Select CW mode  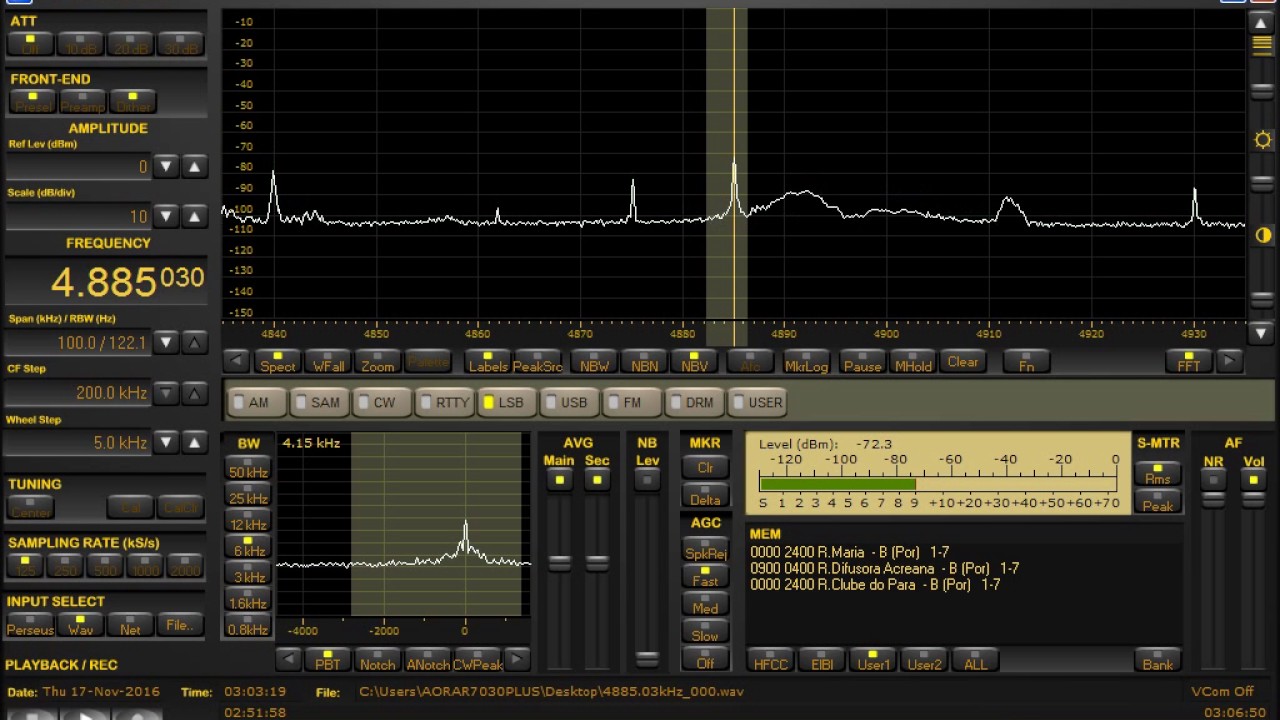(381, 403)
